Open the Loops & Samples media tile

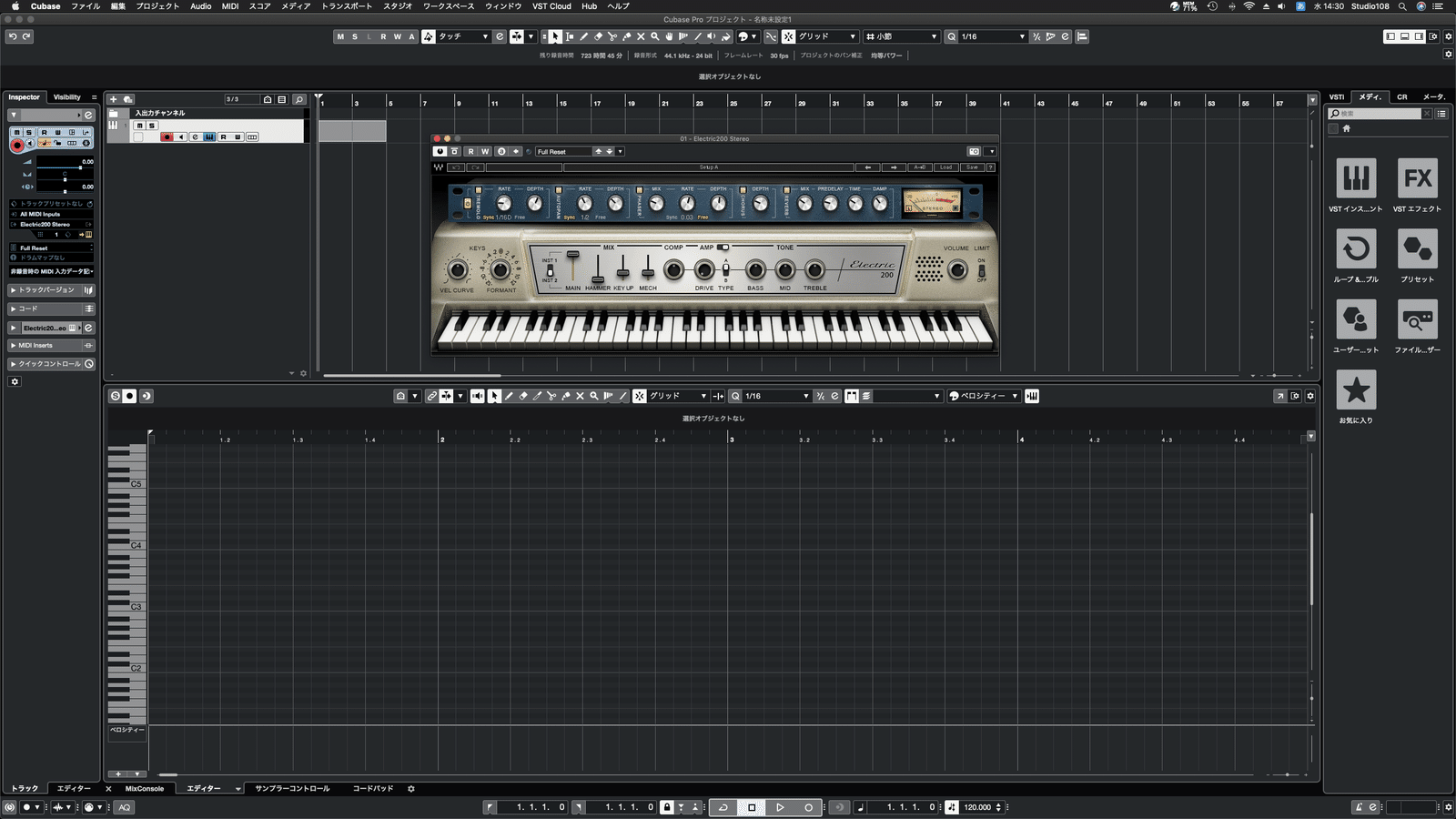[1356, 248]
